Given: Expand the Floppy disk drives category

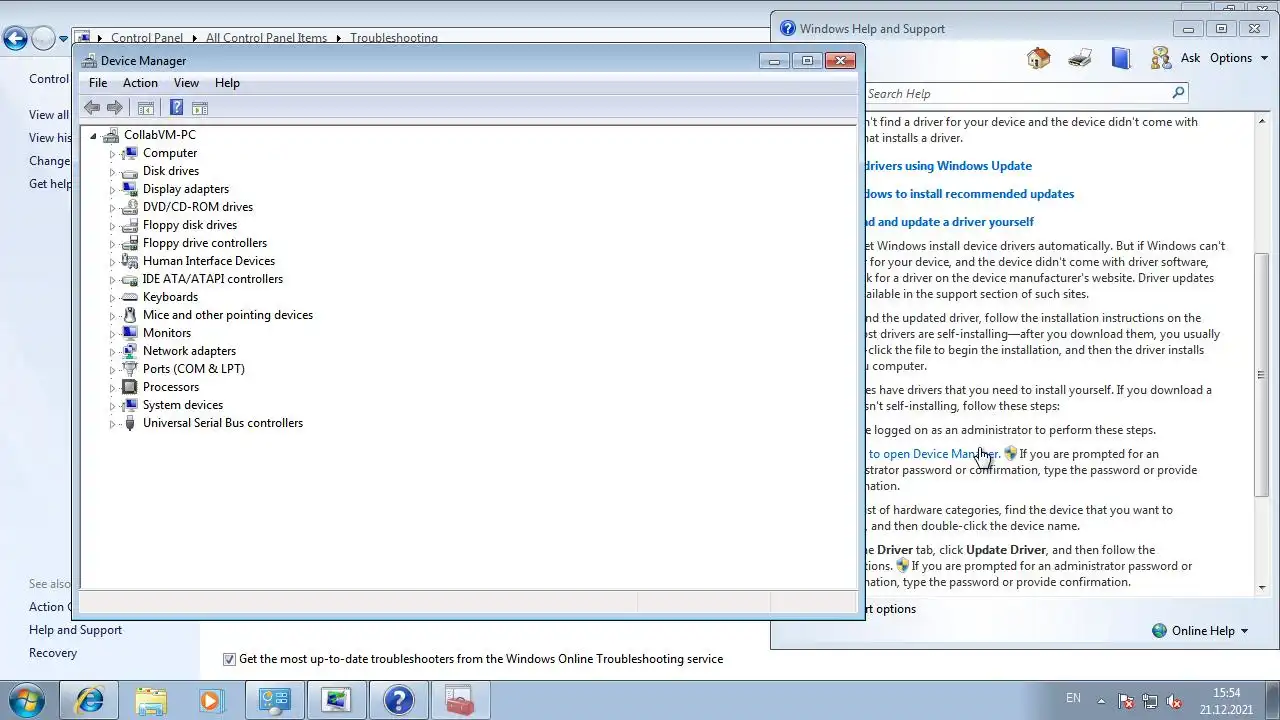Looking at the screenshot, I should (112, 225).
